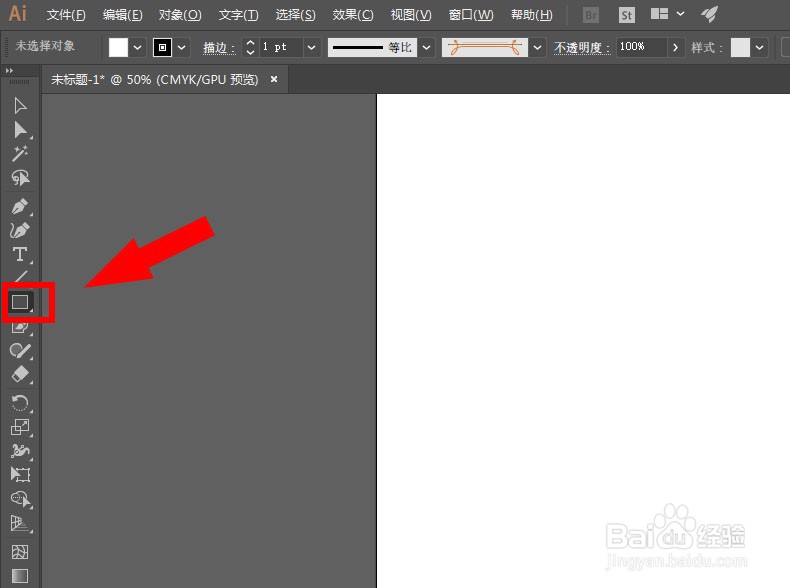The width and height of the screenshot is (790, 588).
Task: Open the 视图(V) menu
Action: click(x=411, y=15)
